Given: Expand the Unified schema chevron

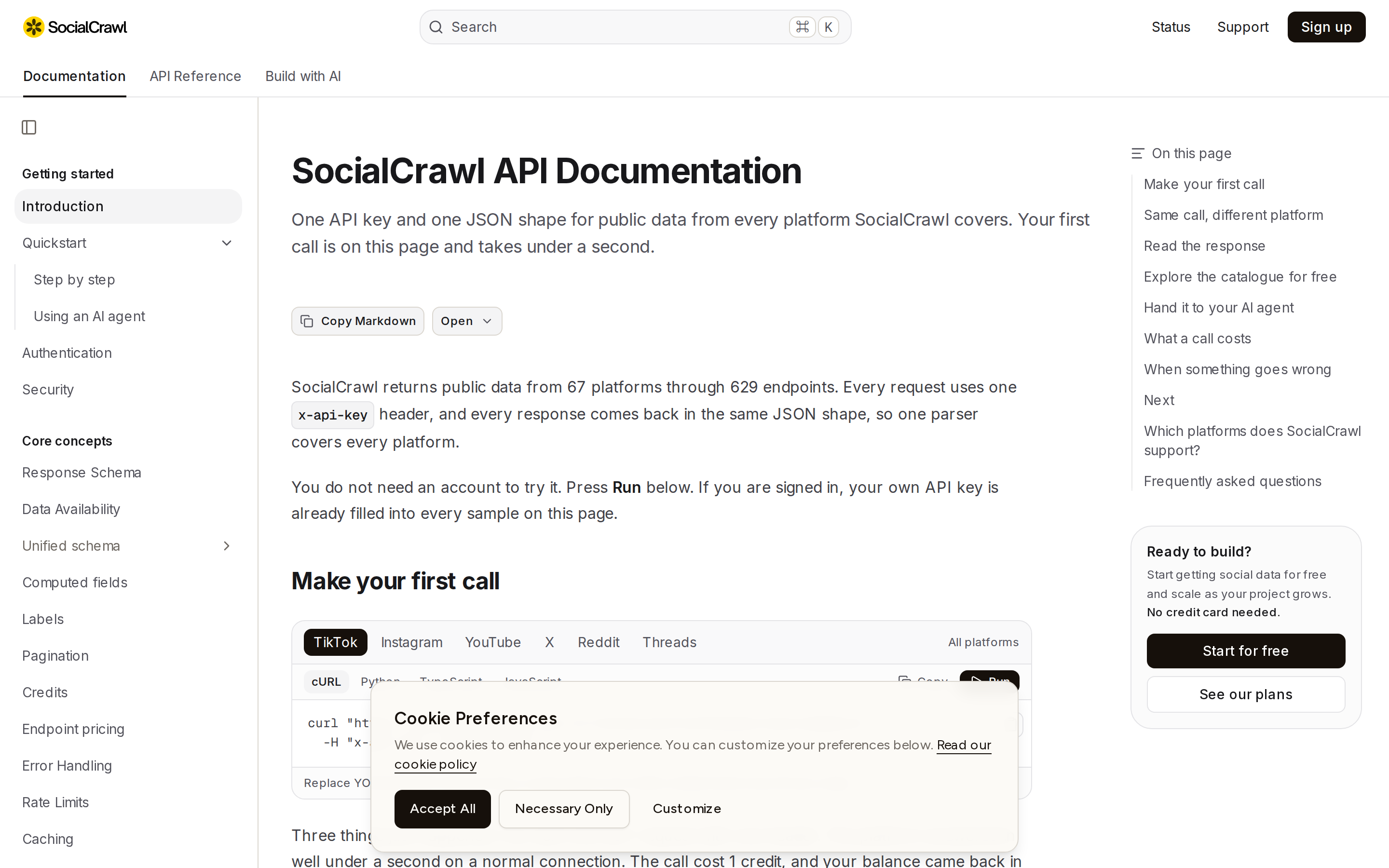Looking at the screenshot, I should point(227,546).
